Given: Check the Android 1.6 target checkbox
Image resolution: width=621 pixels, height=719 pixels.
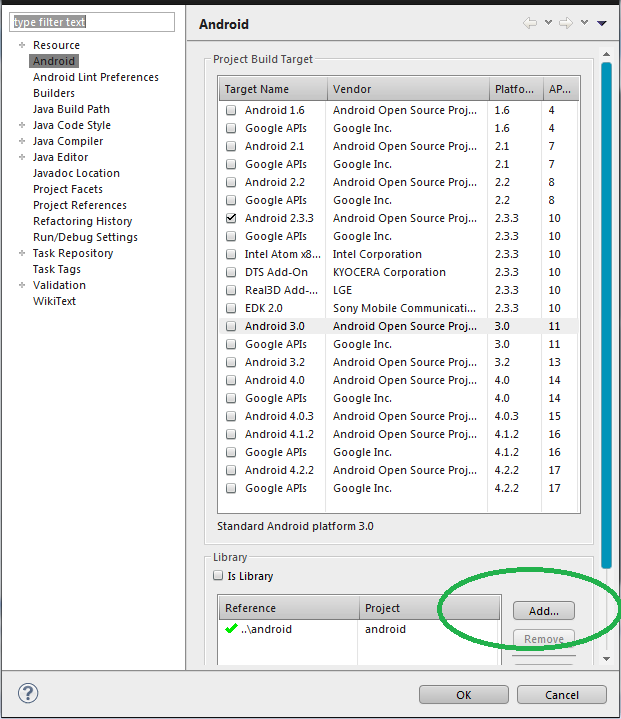Looking at the screenshot, I should click(231, 110).
